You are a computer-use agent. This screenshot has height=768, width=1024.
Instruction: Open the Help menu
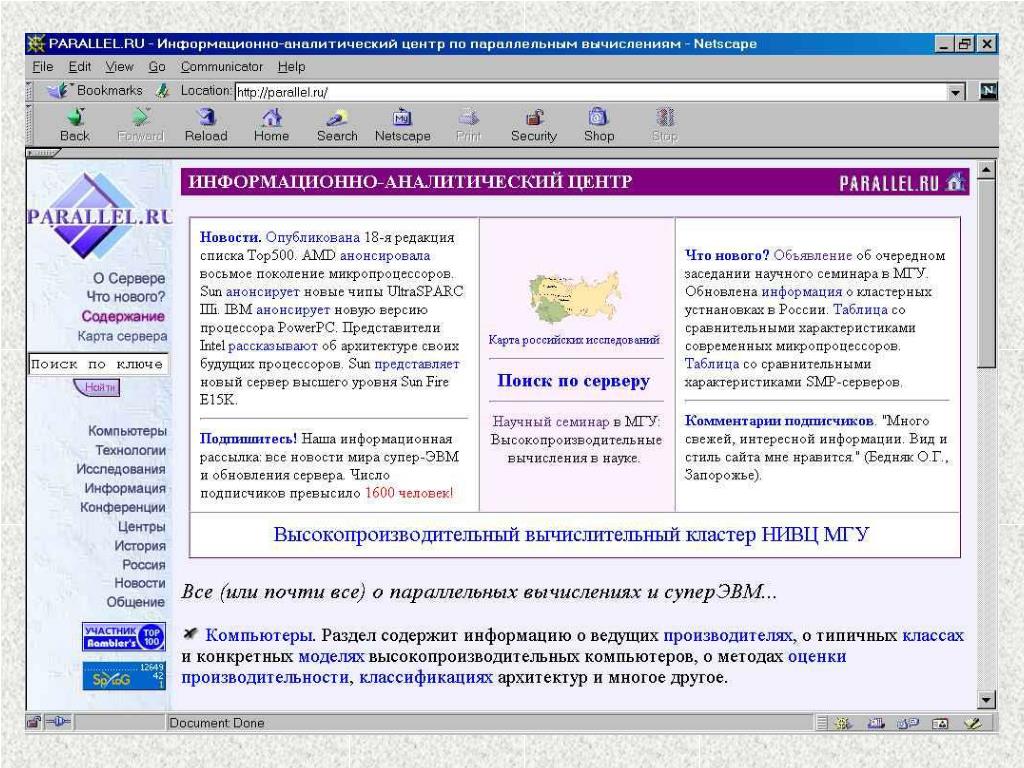[x=291, y=67]
